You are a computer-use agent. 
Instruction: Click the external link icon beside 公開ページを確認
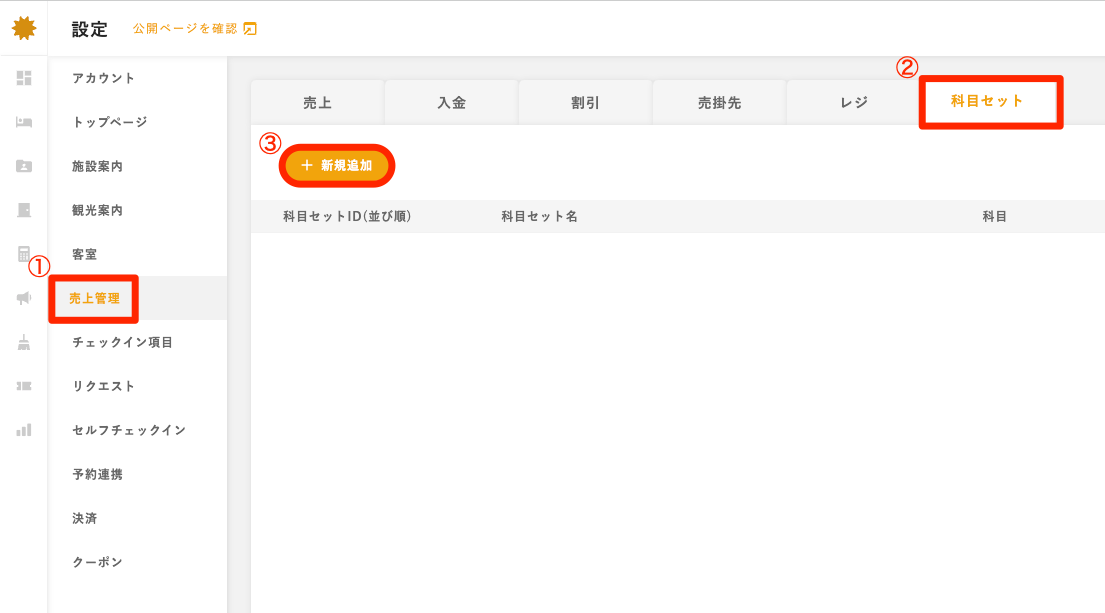pyautogui.click(x=250, y=29)
